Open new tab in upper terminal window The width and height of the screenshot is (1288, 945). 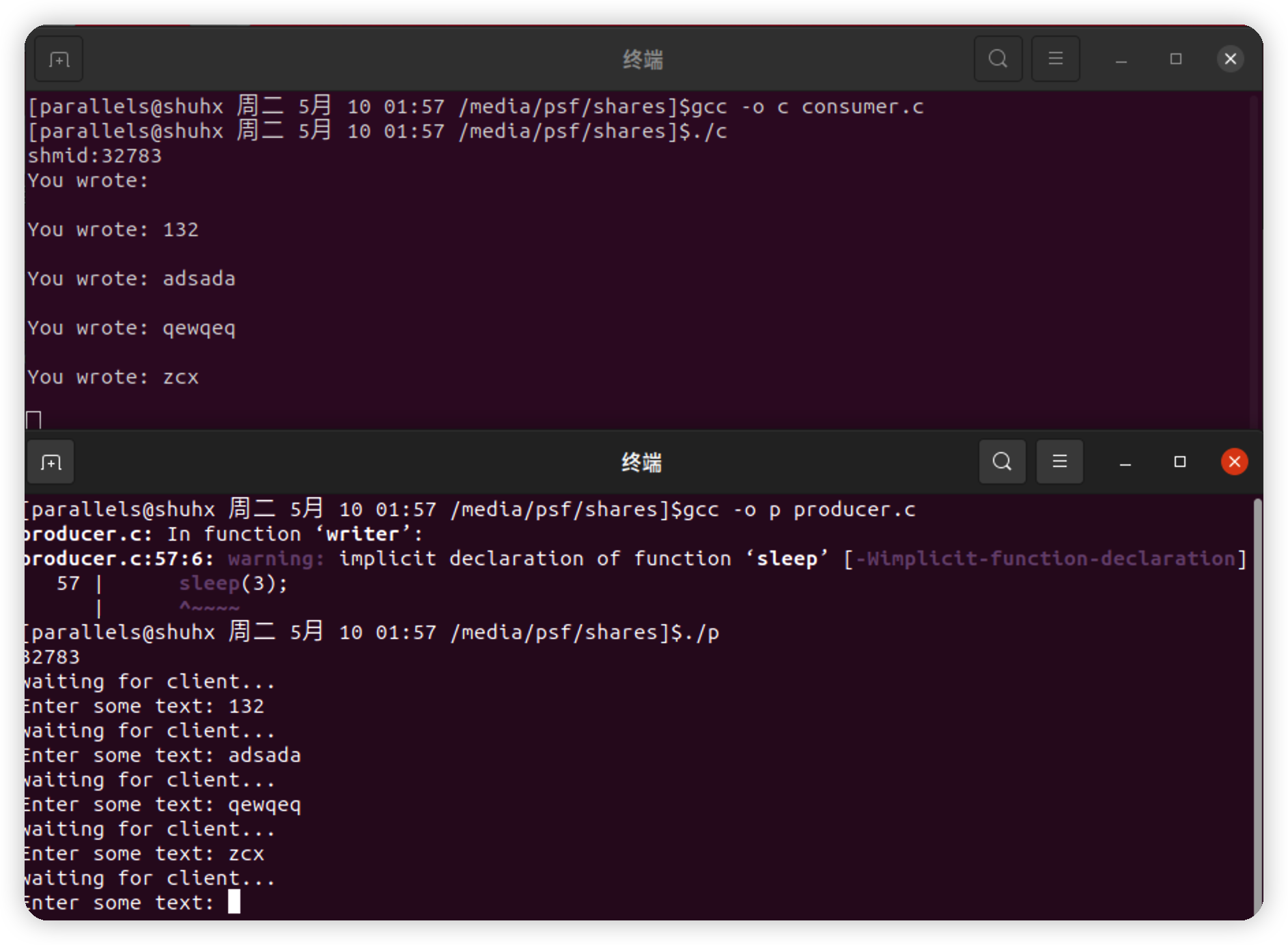pos(59,59)
